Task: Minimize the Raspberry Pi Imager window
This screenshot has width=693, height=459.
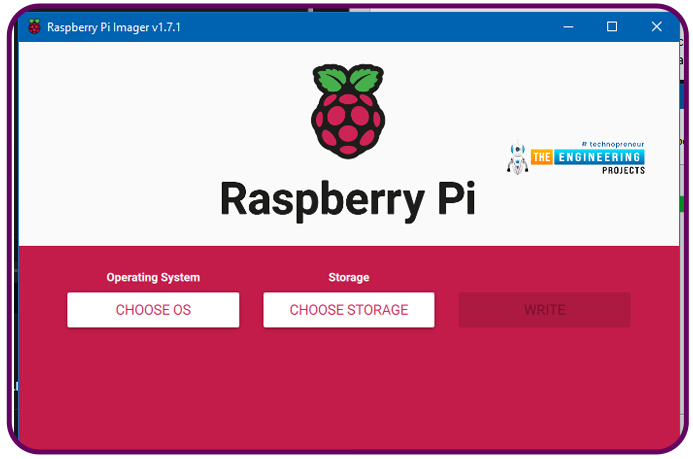Action: point(568,27)
